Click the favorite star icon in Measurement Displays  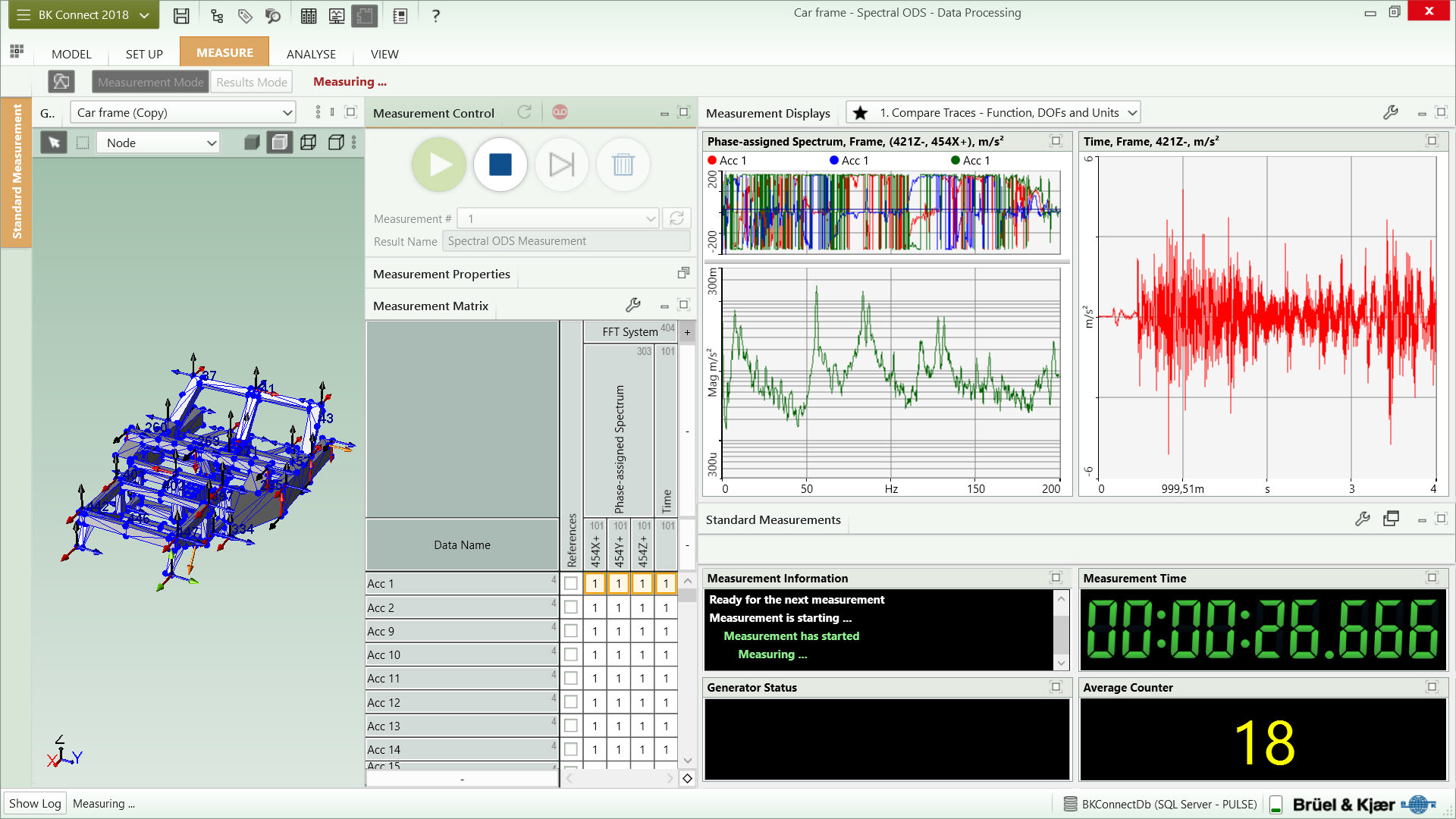coord(860,113)
